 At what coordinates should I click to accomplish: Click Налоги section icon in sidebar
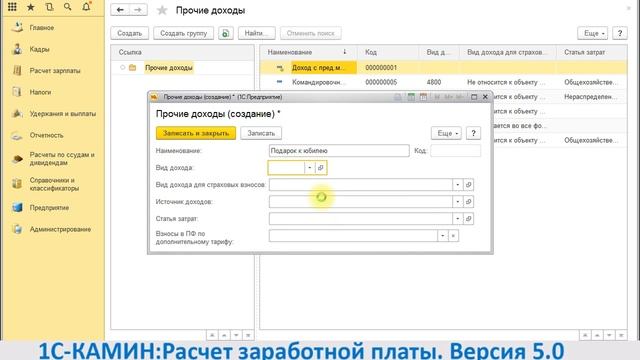17,92
